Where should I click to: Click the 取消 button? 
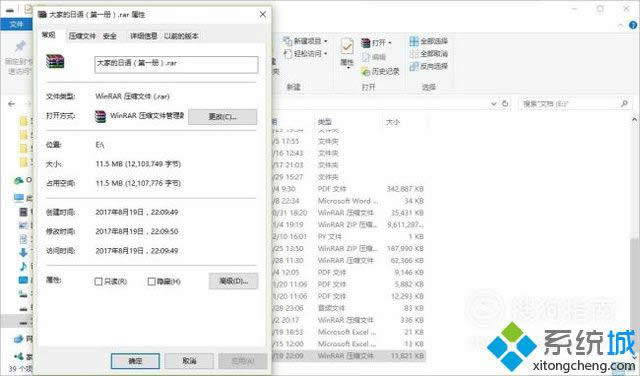pyautogui.click(x=189, y=361)
